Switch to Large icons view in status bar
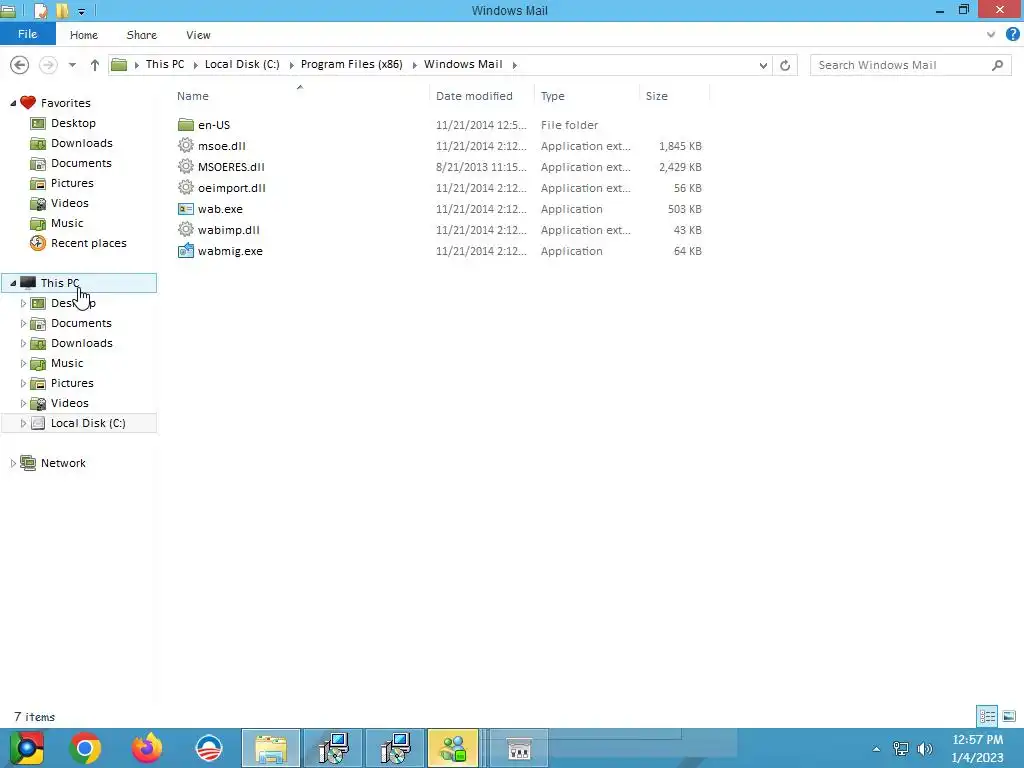The width and height of the screenshot is (1024, 768). [x=1009, y=716]
